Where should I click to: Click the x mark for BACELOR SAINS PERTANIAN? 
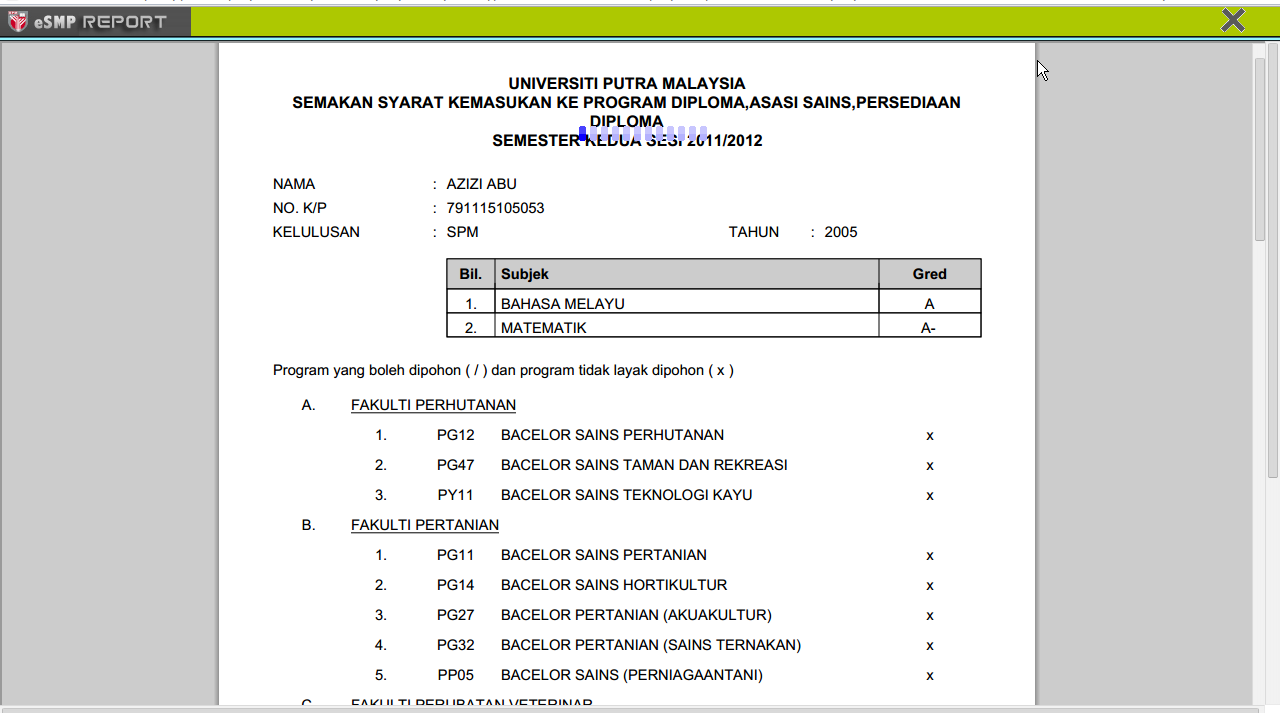click(930, 556)
